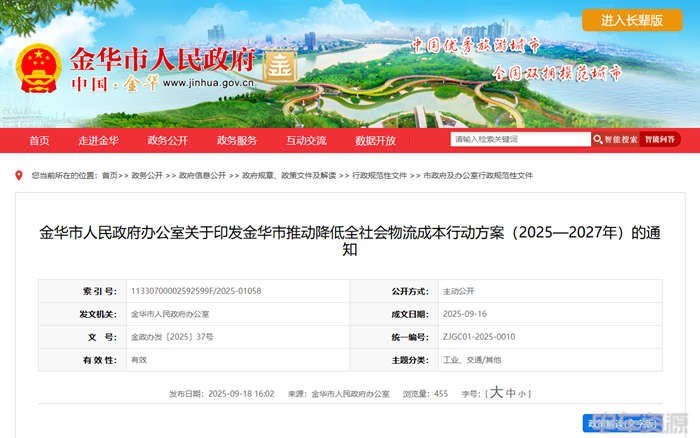
Task: Click the 智能问答 button
Action: pos(660,140)
